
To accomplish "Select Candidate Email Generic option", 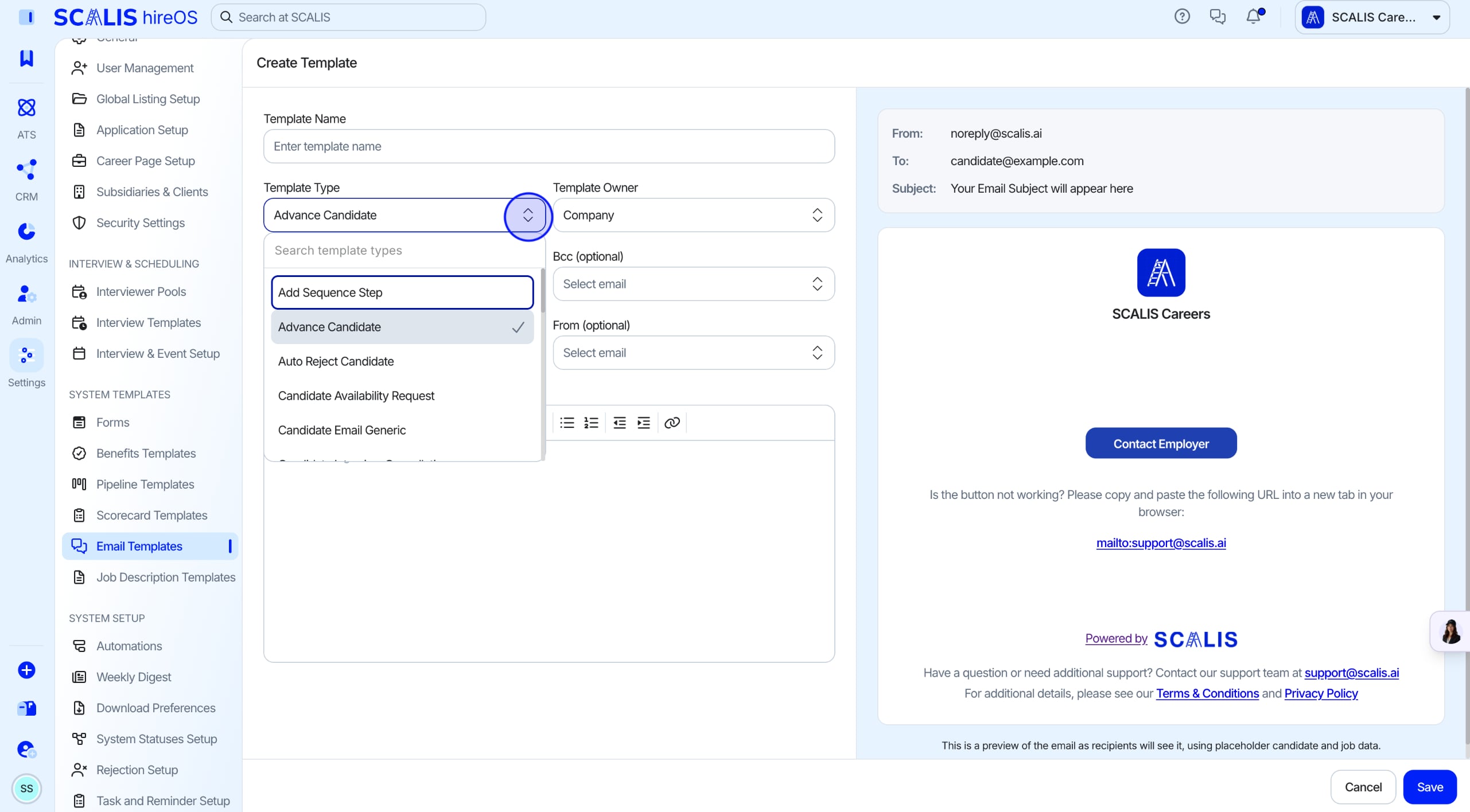I will point(402,430).
